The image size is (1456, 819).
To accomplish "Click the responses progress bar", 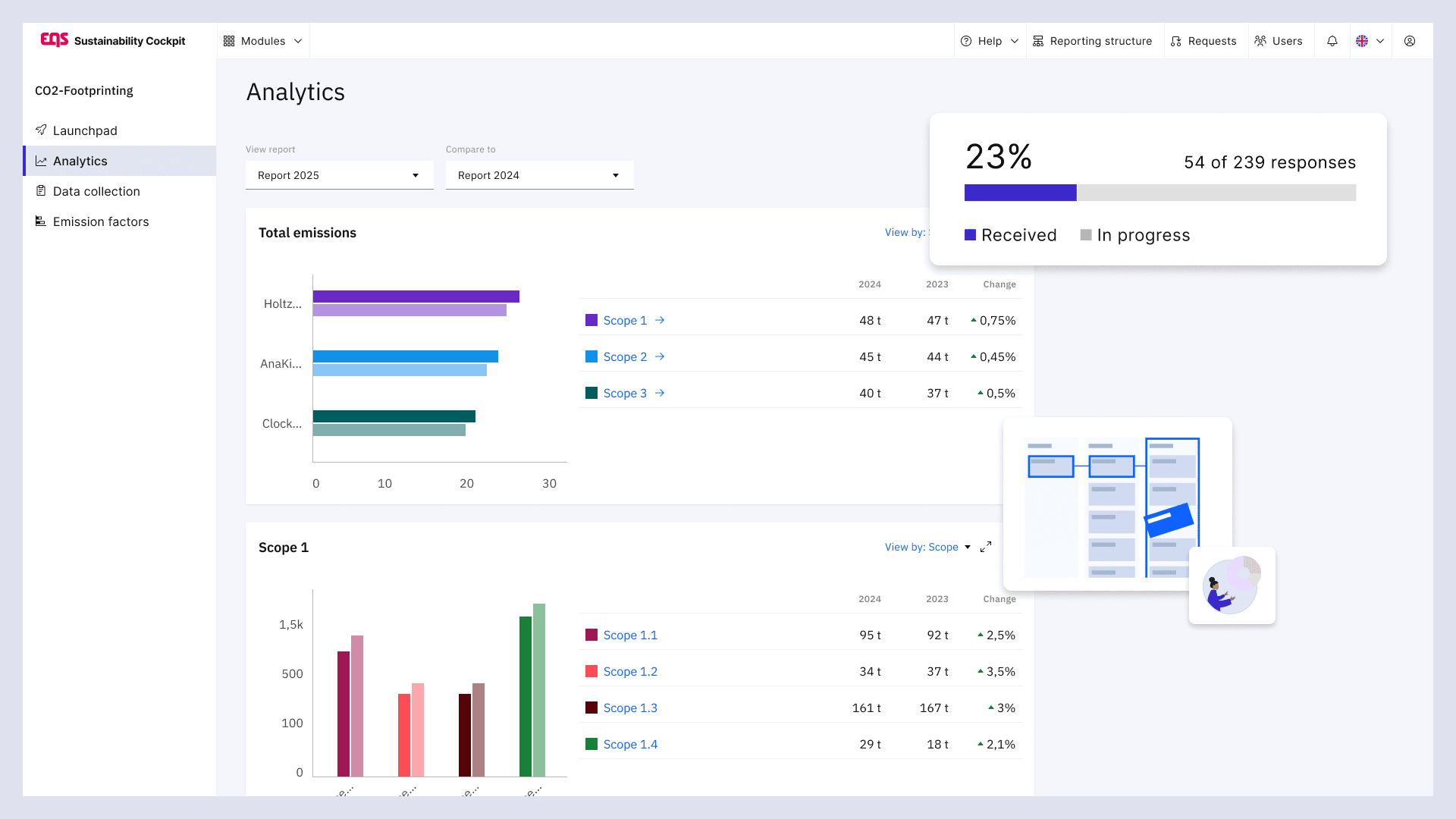I will tap(1160, 193).
